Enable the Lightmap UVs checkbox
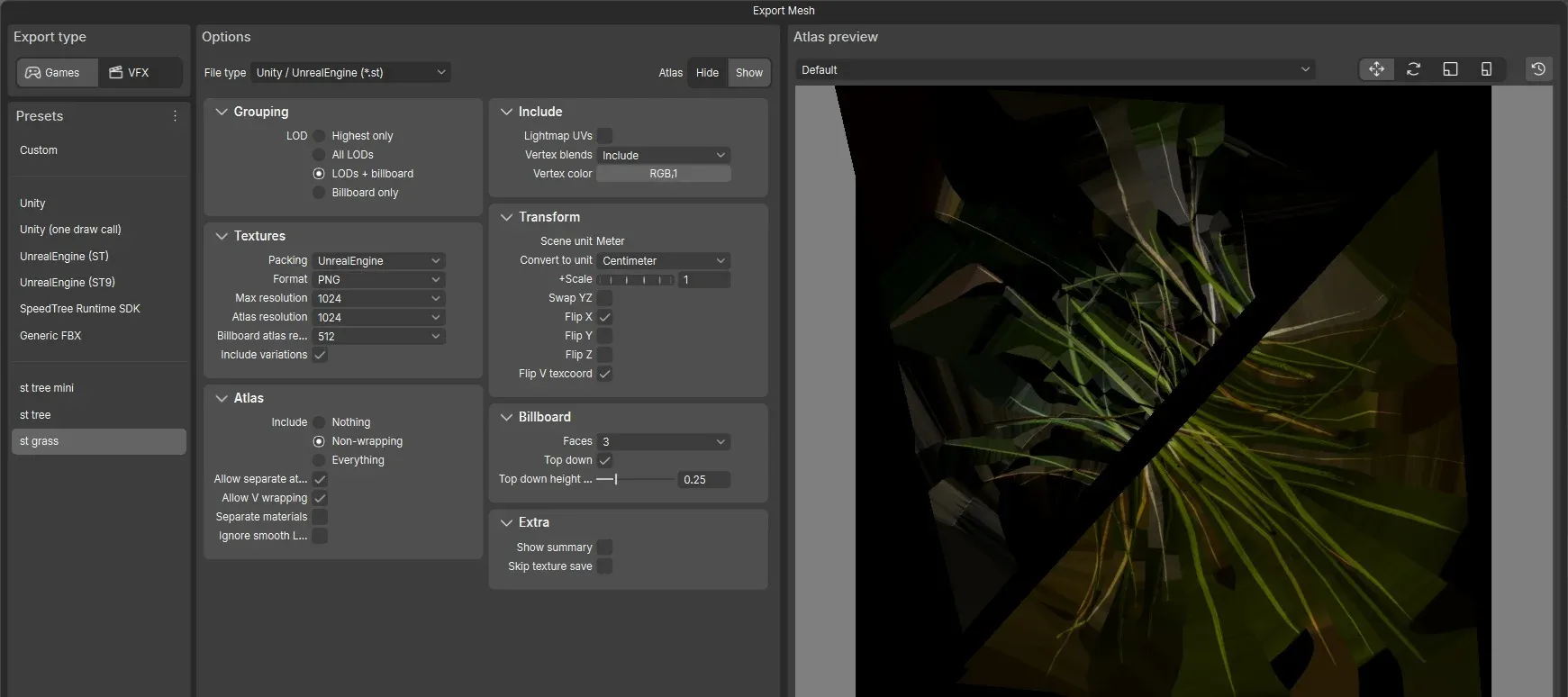The width and height of the screenshot is (1568, 697). tap(605, 136)
